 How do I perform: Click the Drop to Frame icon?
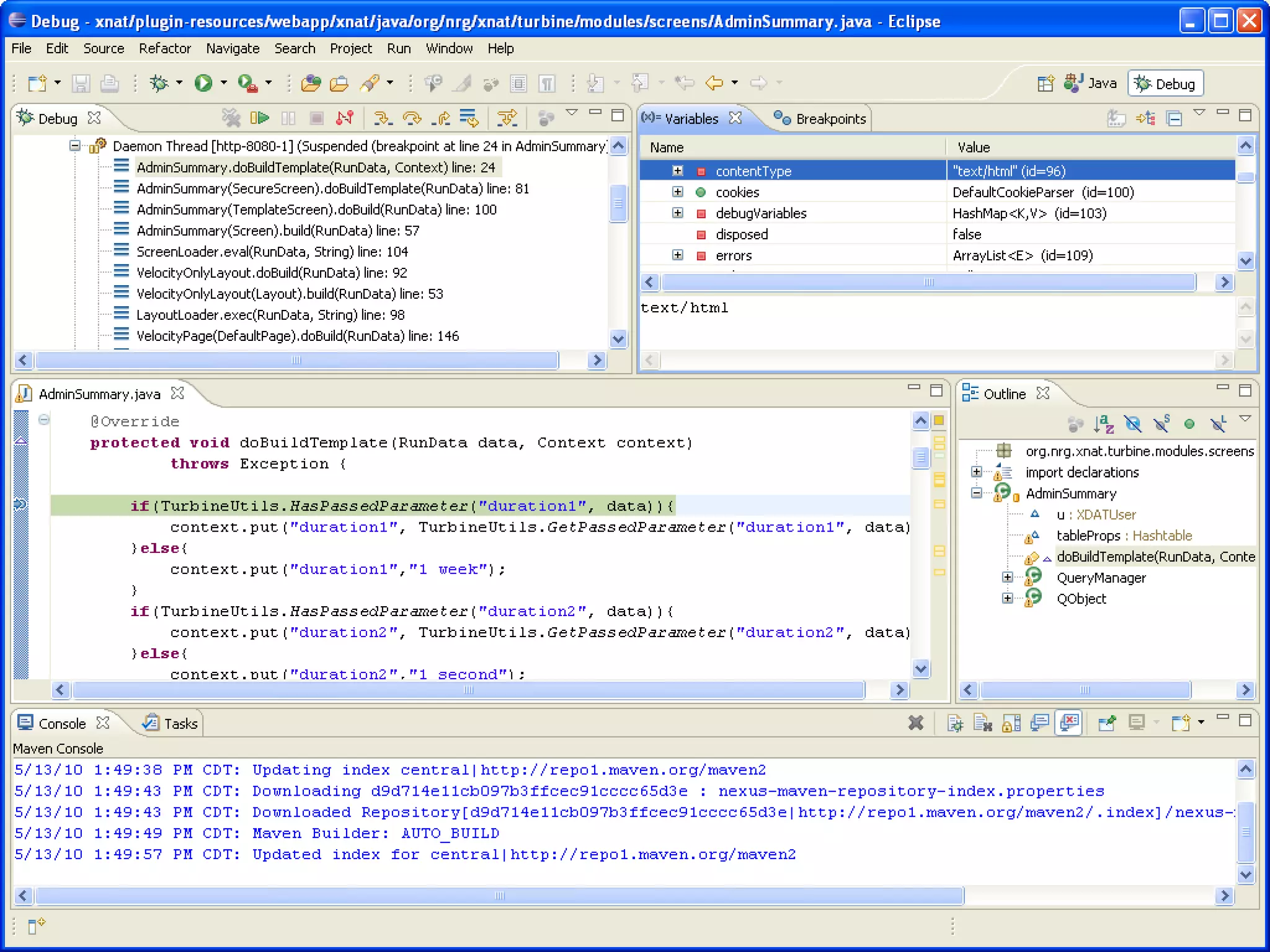469,118
